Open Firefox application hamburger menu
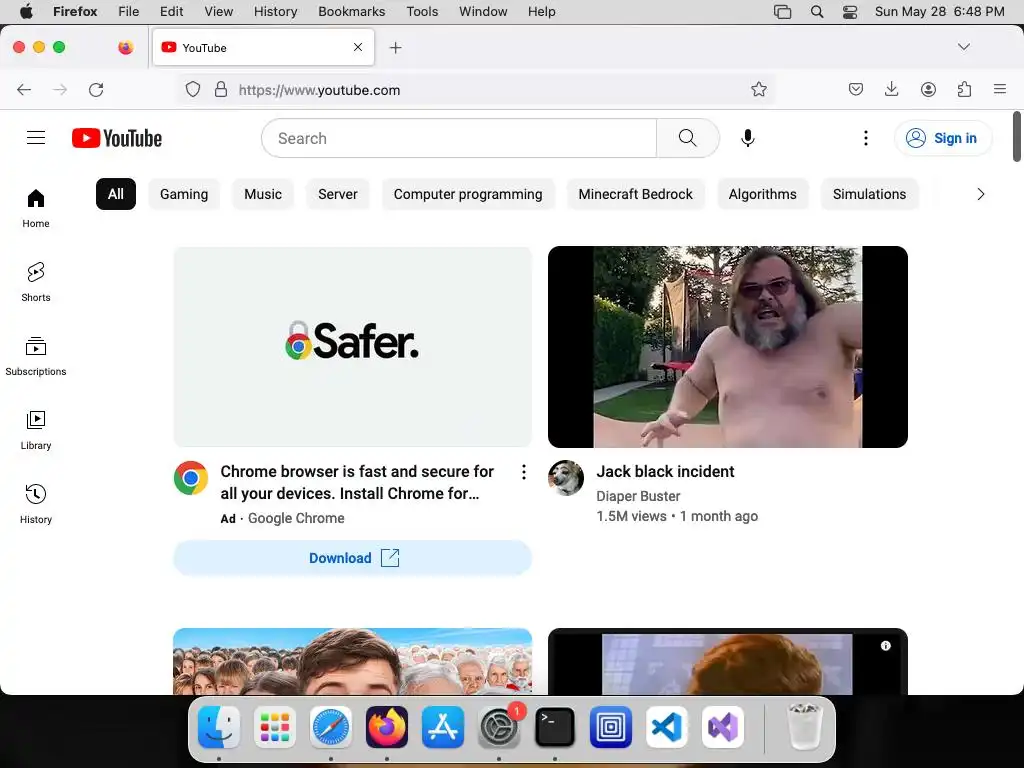The image size is (1024, 768). [x=1000, y=89]
